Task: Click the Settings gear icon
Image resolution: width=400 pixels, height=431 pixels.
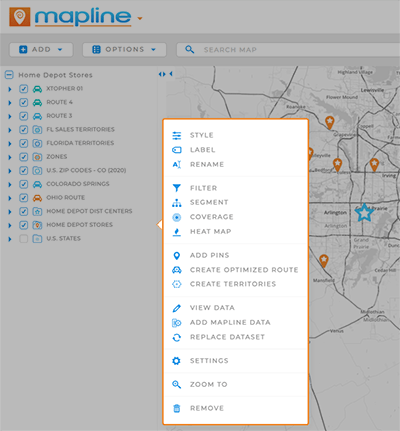Action: (177, 361)
